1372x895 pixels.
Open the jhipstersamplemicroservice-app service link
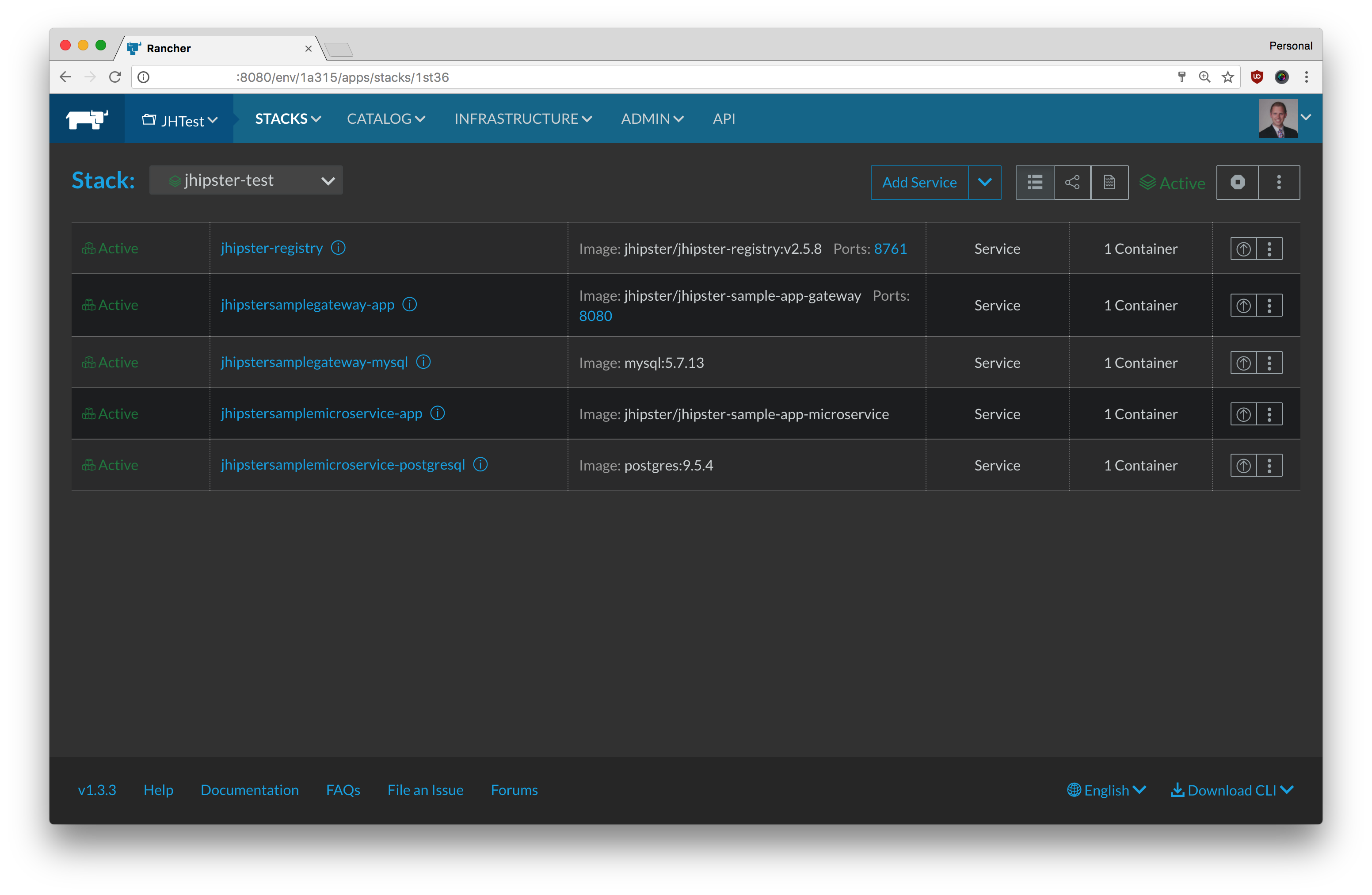point(322,414)
